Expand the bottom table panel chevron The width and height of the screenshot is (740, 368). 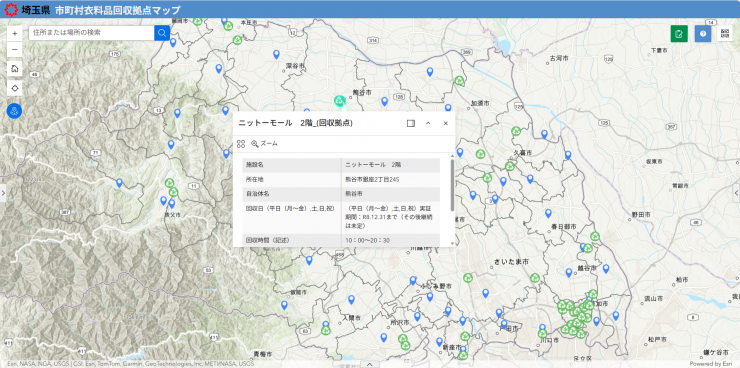point(370,364)
